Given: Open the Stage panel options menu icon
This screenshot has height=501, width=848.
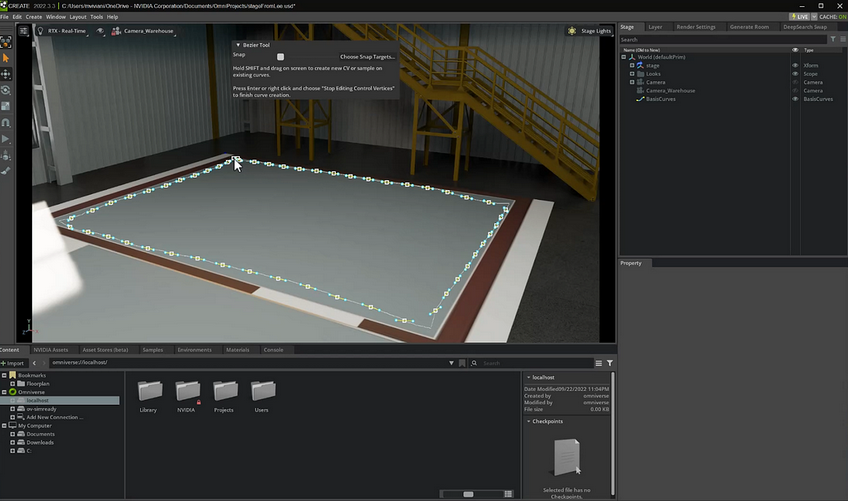Looking at the screenshot, I should coord(843,39).
